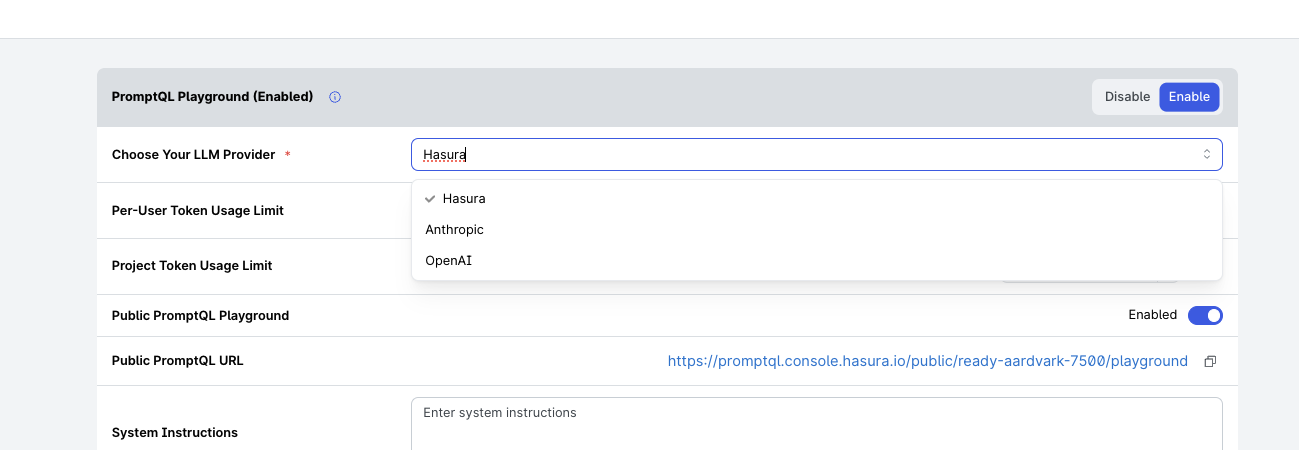Open the public playground URL link
The width and height of the screenshot is (1299, 450).
click(x=927, y=361)
